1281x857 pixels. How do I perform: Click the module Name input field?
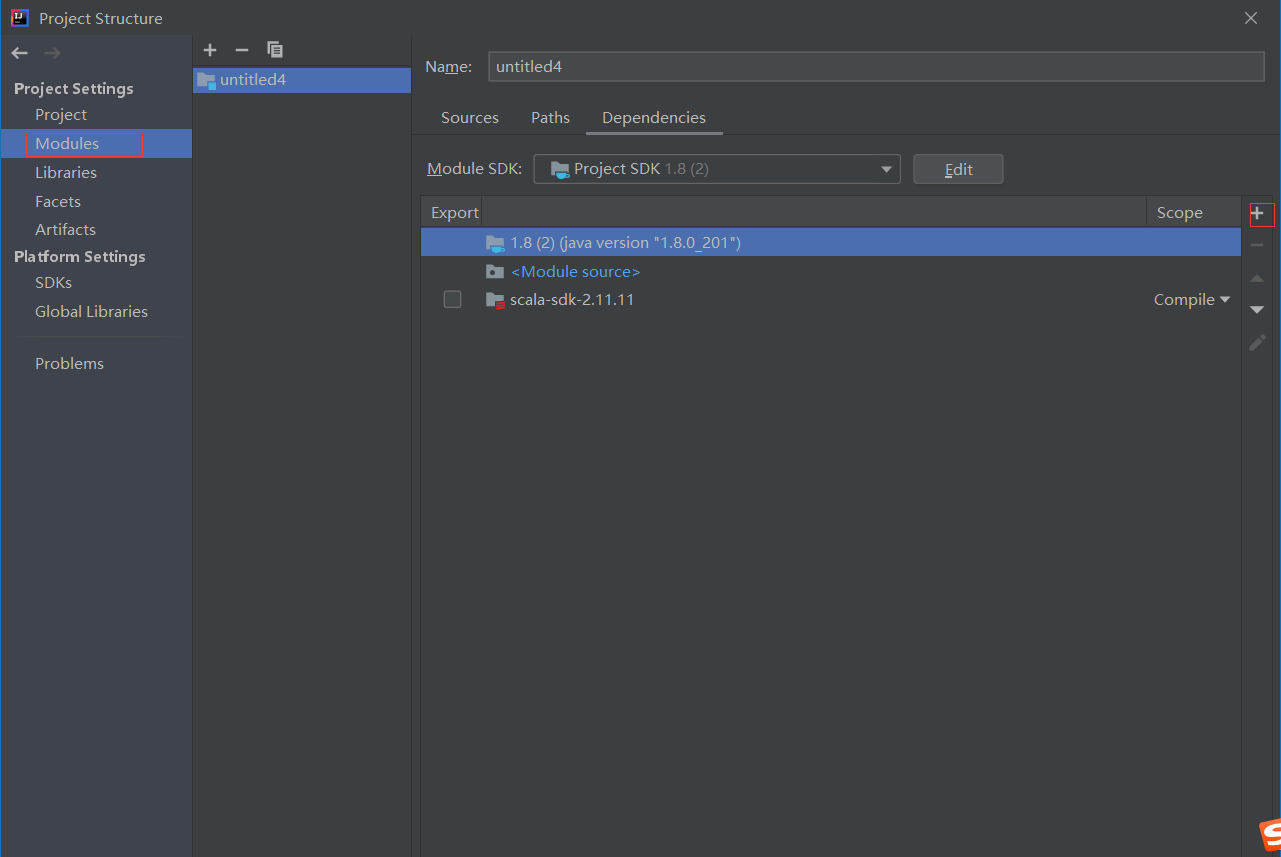click(x=876, y=66)
